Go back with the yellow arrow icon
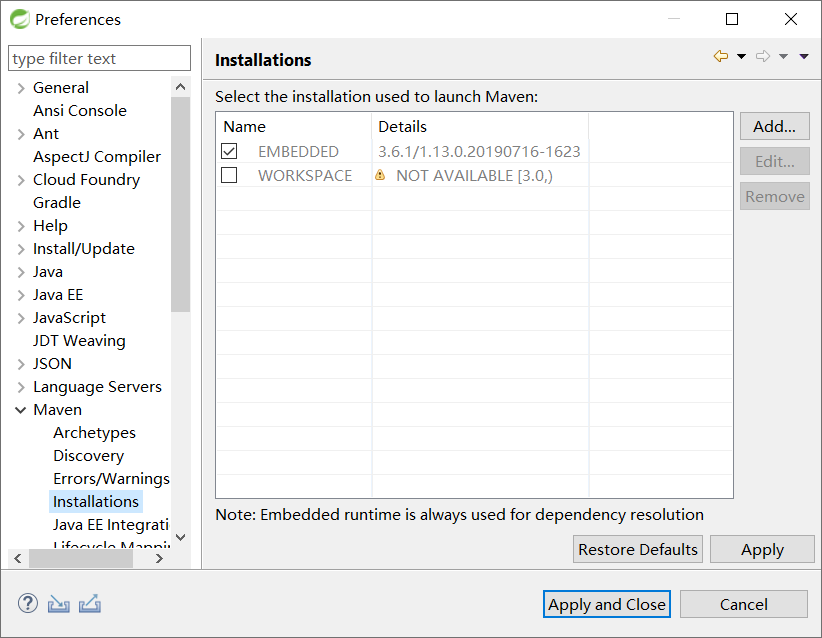This screenshot has height=638, width=822. [x=721, y=56]
